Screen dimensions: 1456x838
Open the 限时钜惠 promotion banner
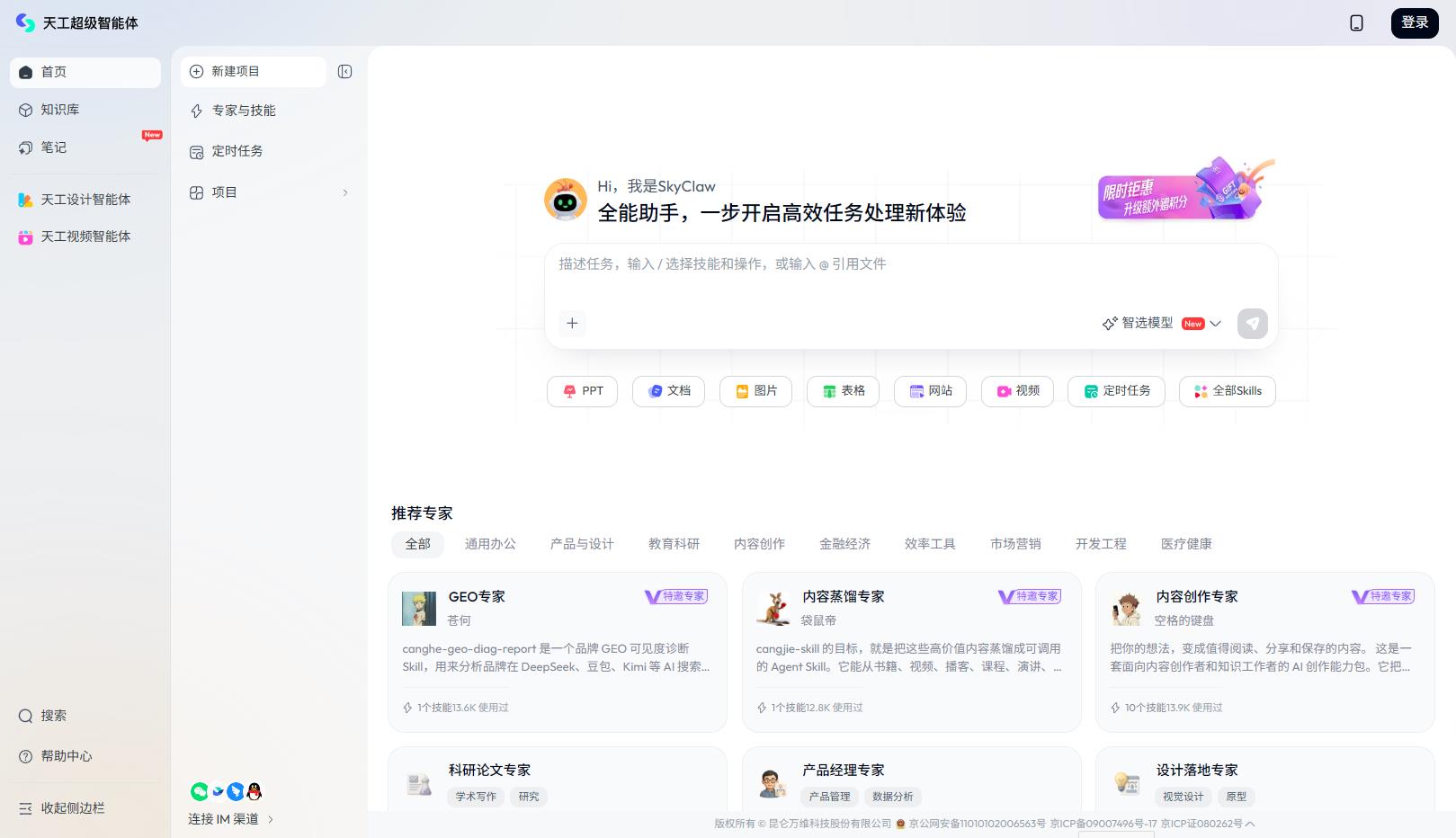(1185, 191)
